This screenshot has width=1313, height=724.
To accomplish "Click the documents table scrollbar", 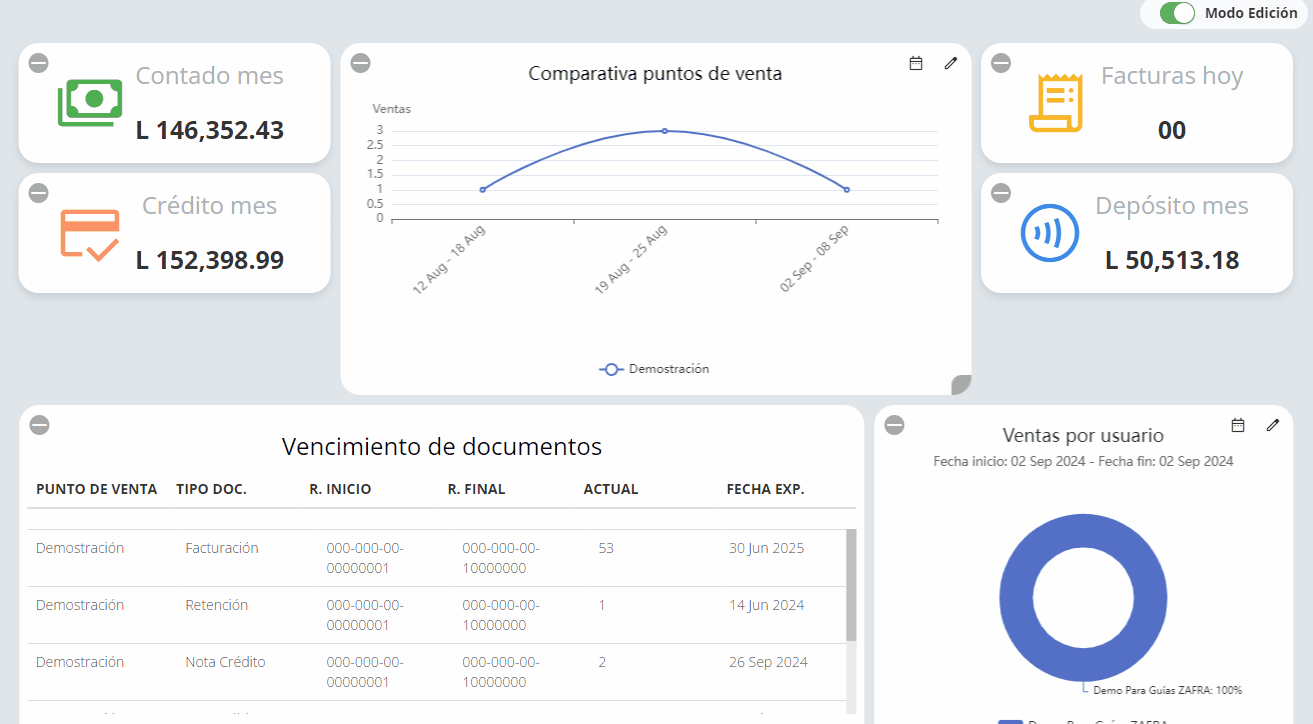I will (x=852, y=585).
